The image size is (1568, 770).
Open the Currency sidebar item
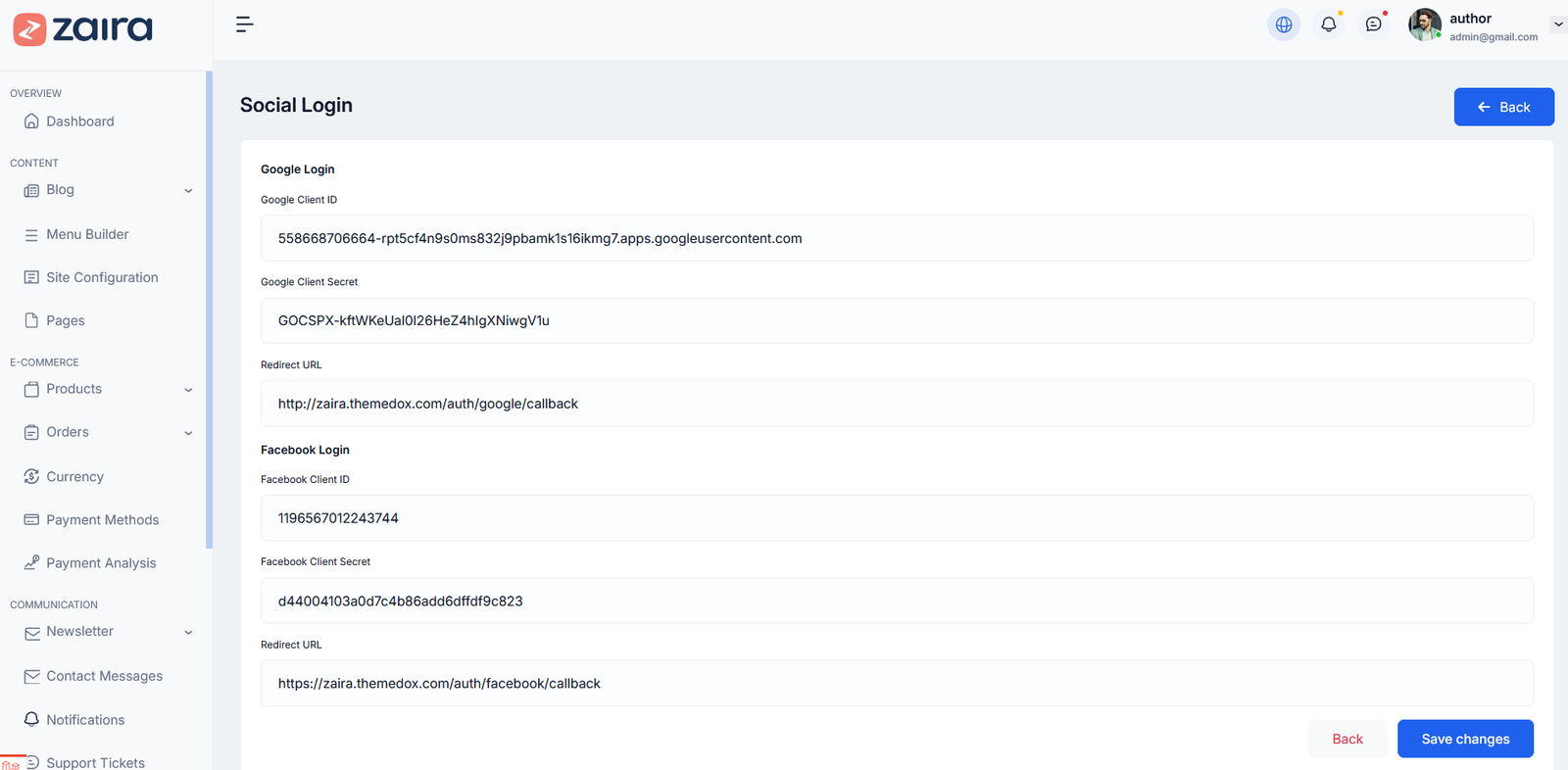74,477
